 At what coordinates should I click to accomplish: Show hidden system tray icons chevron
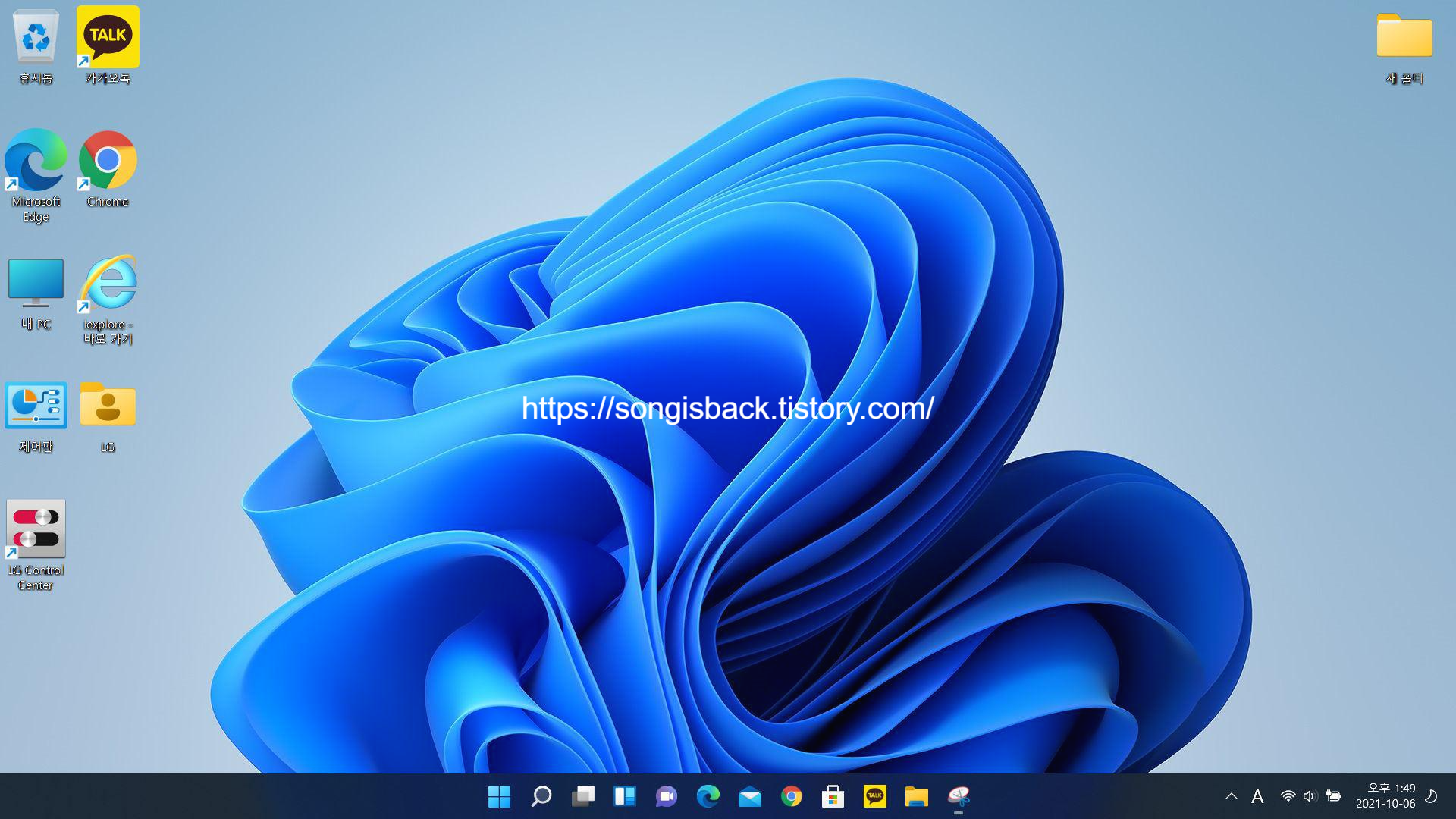(1231, 796)
